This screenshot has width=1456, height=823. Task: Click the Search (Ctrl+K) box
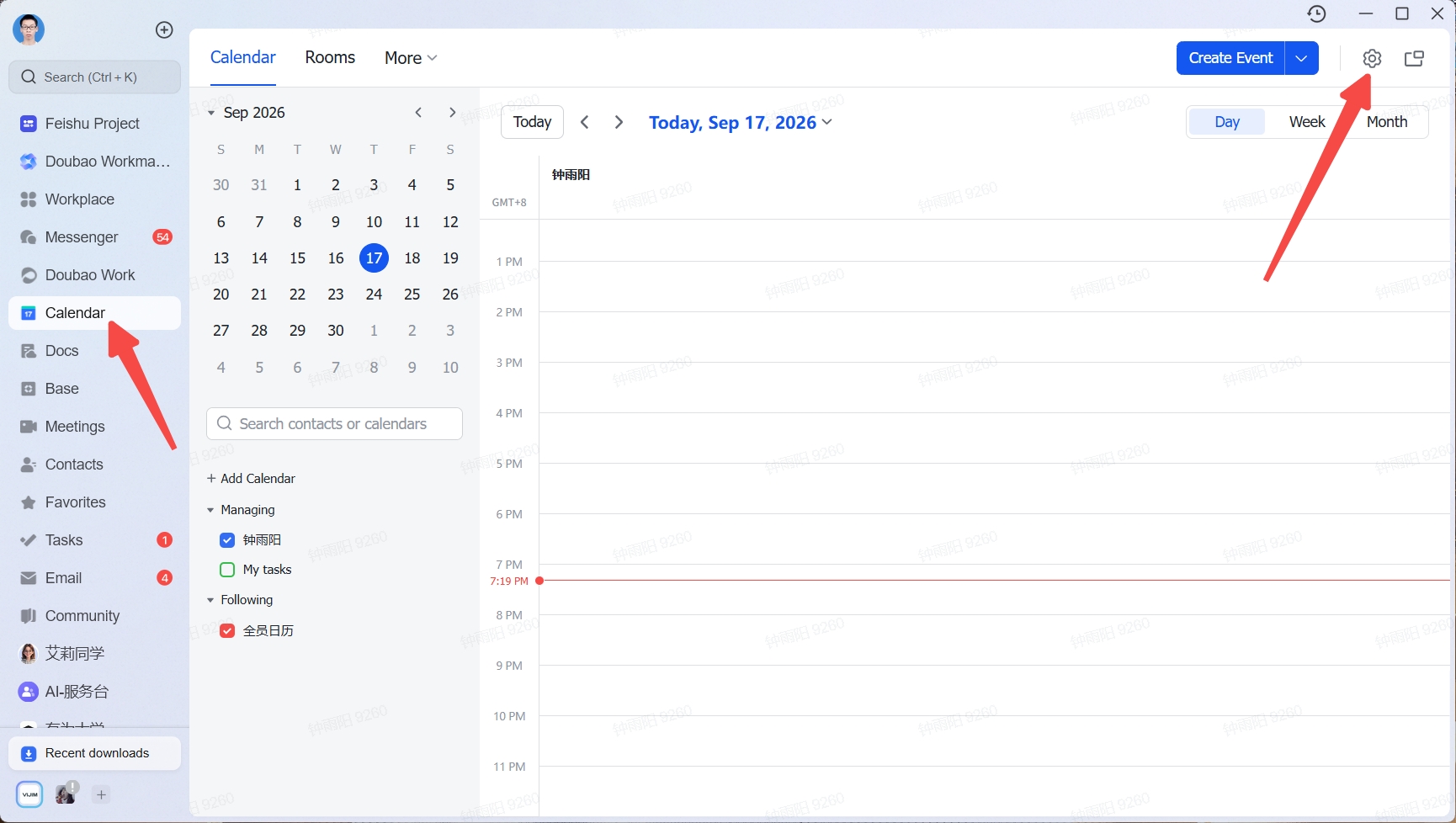(x=94, y=77)
